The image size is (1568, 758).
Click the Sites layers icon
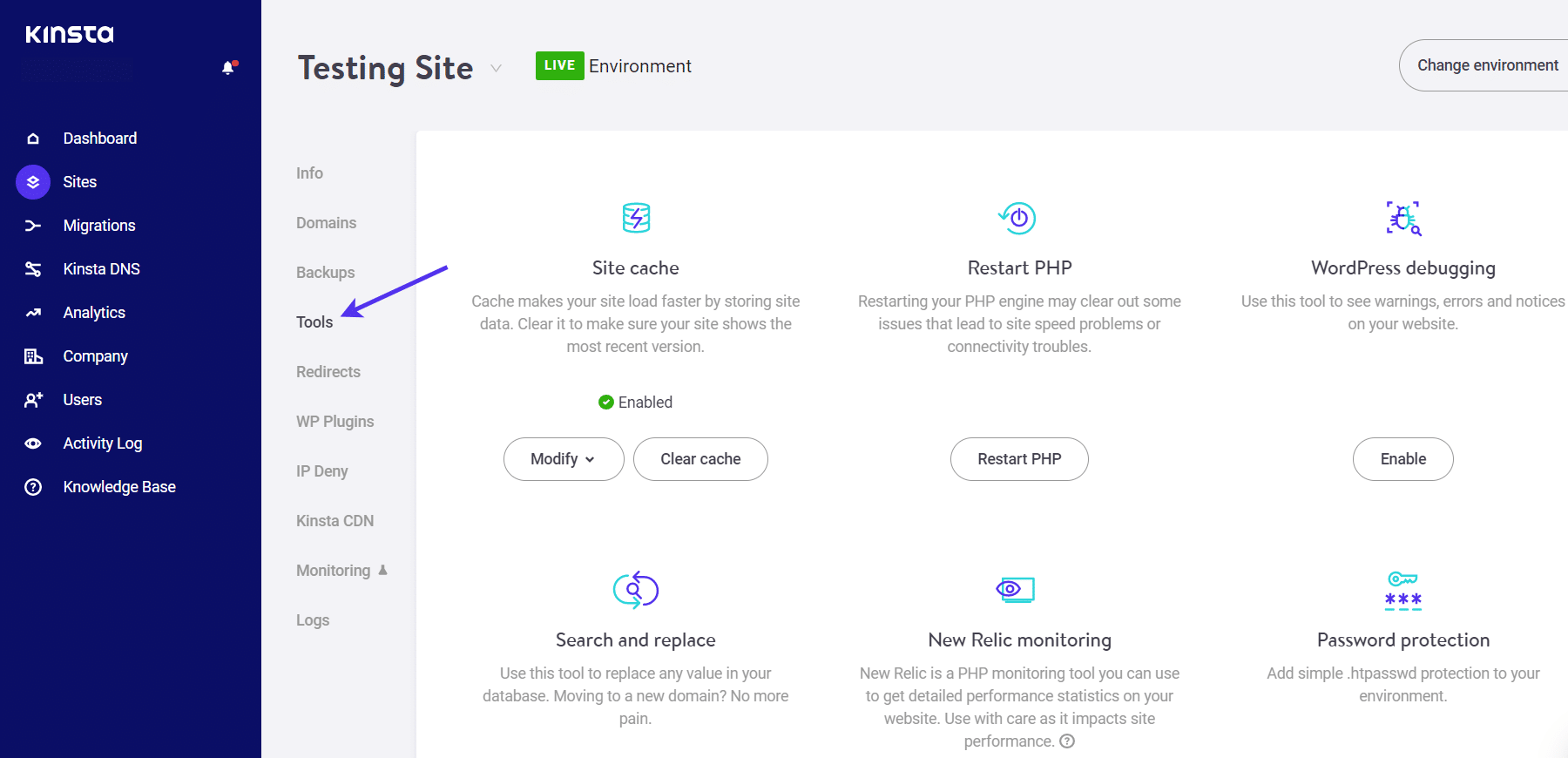point(33,182)
